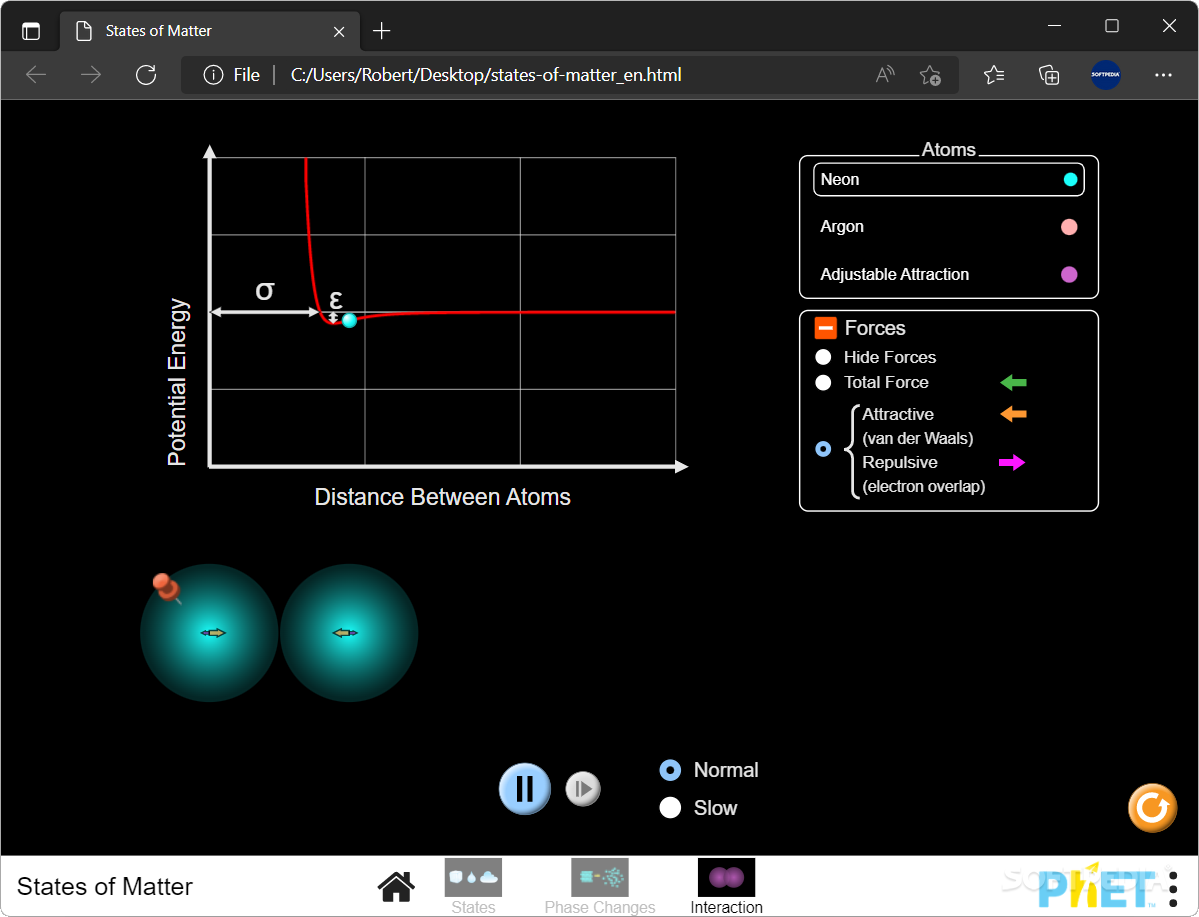Click the "(electron overlap)" text
Image resolution: width=1199 pixels, height=917 pixels.
(x=924, y=486)
